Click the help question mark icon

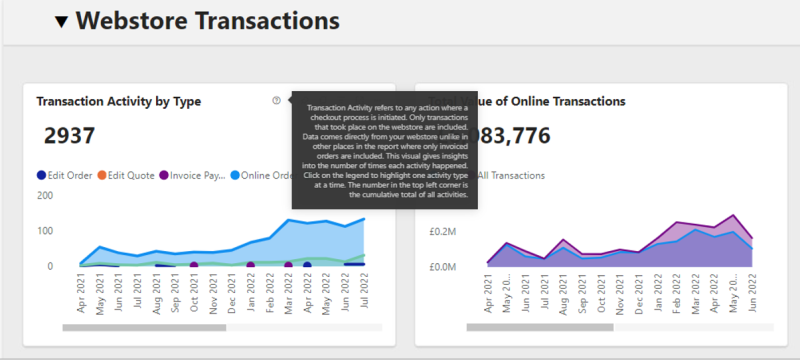277,100
